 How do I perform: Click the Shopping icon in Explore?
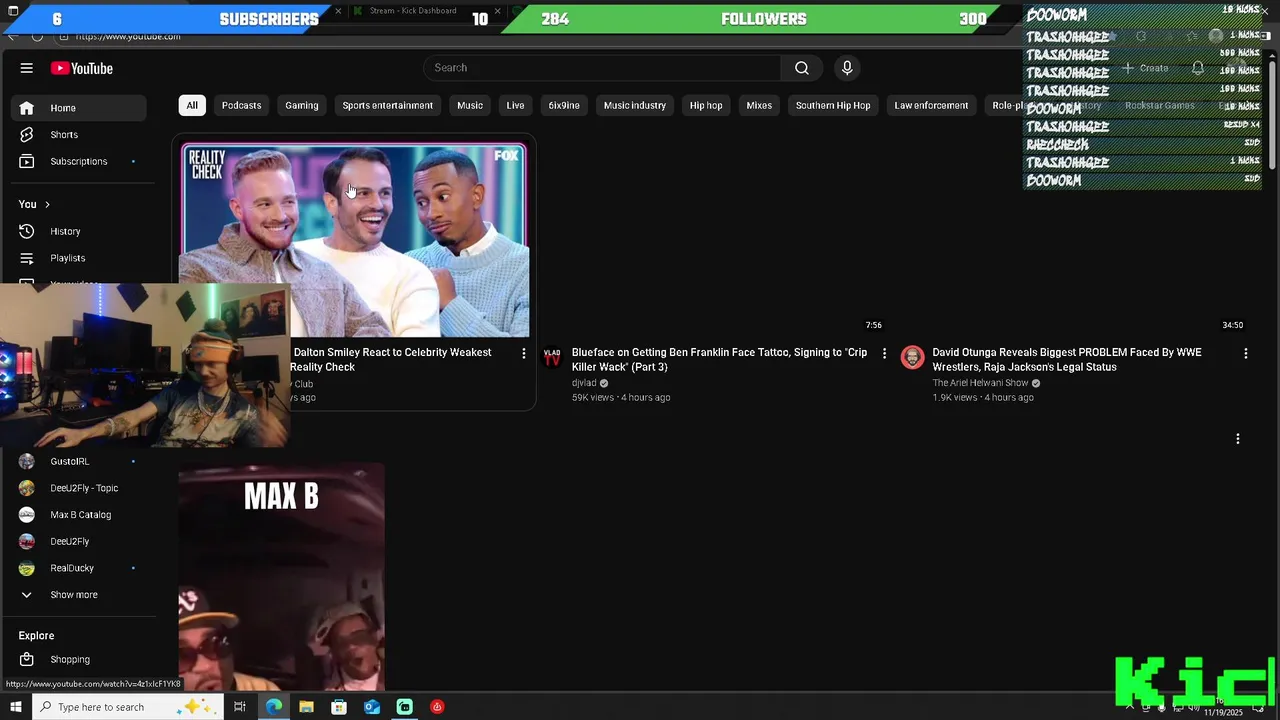click(27, 659)
